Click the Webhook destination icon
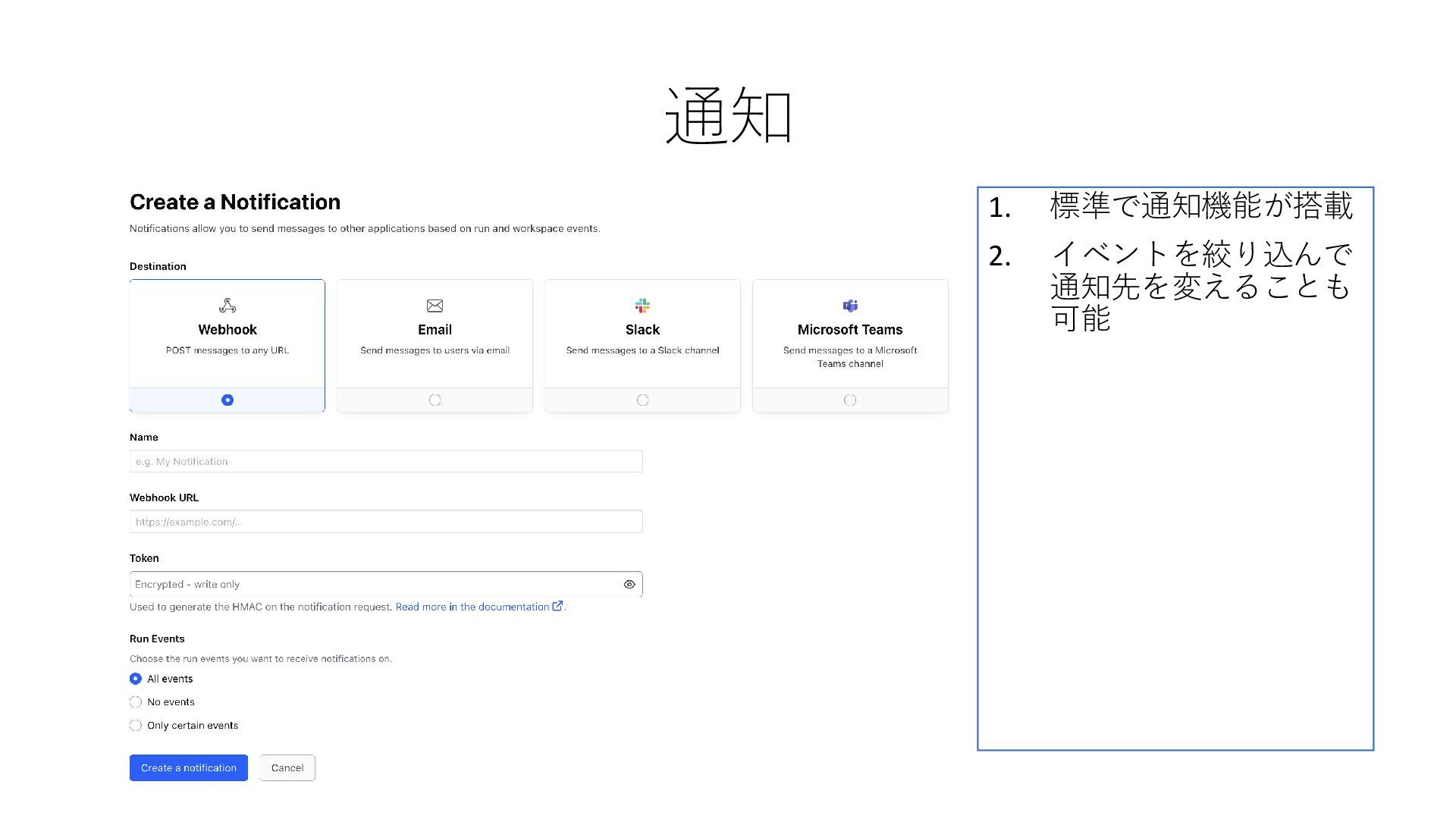 click(227, 306)
